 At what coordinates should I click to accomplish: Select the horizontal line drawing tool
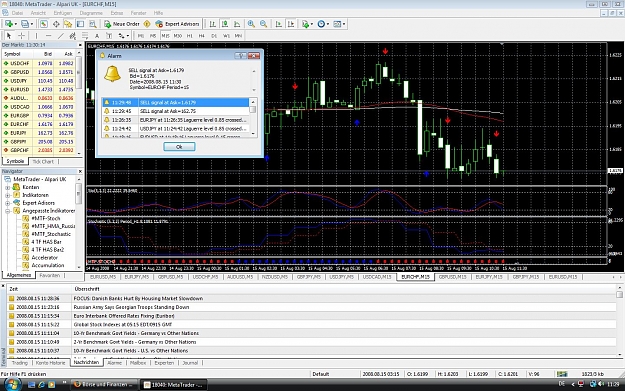click(48, 36)
